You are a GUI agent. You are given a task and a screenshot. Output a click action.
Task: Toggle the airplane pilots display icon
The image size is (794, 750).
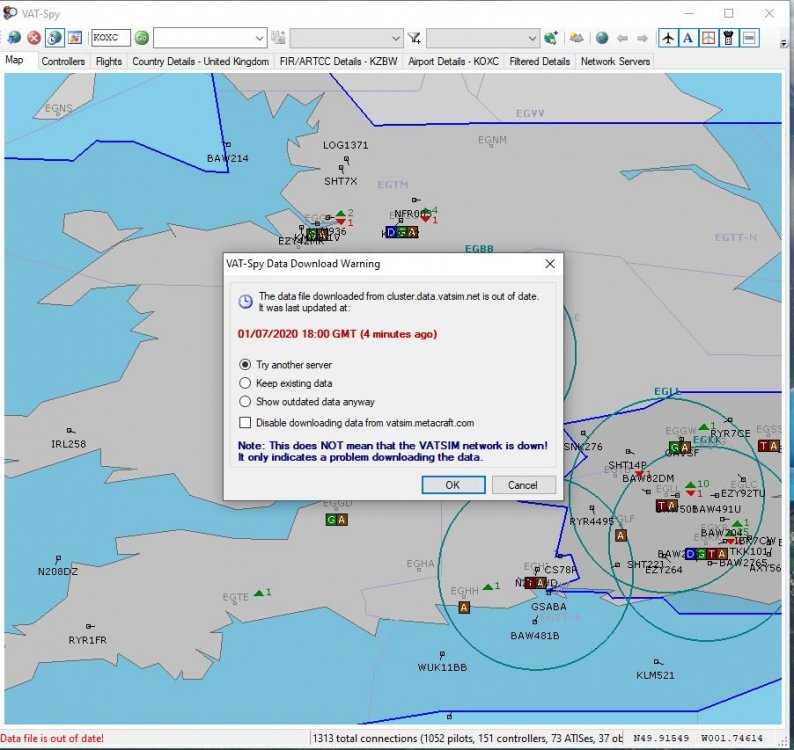(668, 38)
